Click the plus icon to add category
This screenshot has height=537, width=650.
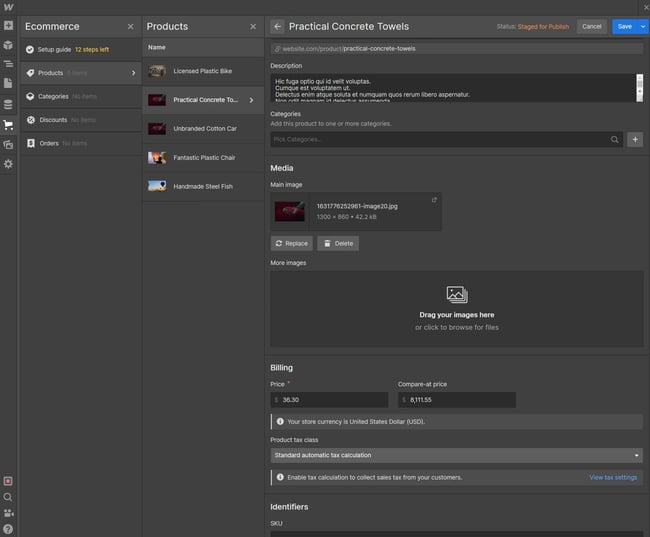pos(635,140)
